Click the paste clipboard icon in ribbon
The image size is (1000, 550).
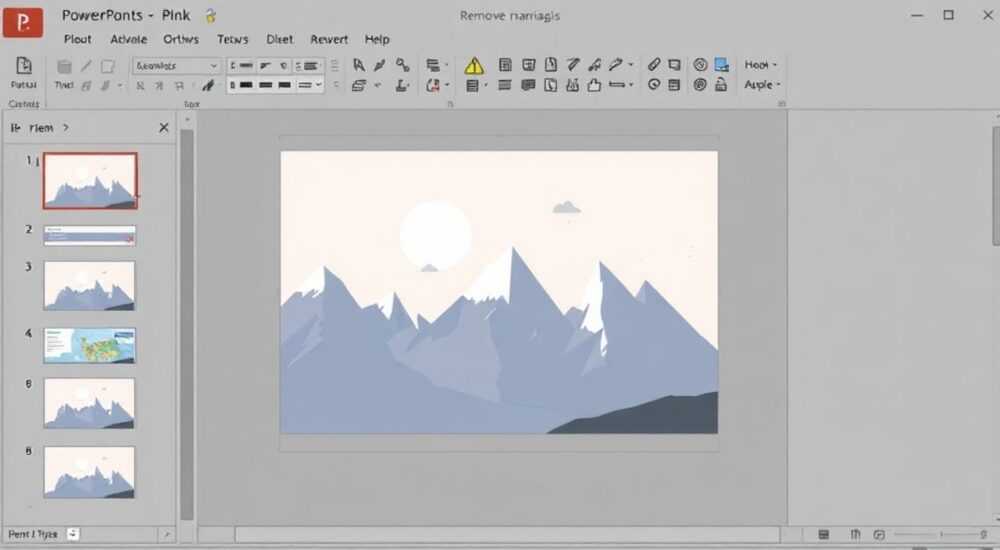pos(24,66)
